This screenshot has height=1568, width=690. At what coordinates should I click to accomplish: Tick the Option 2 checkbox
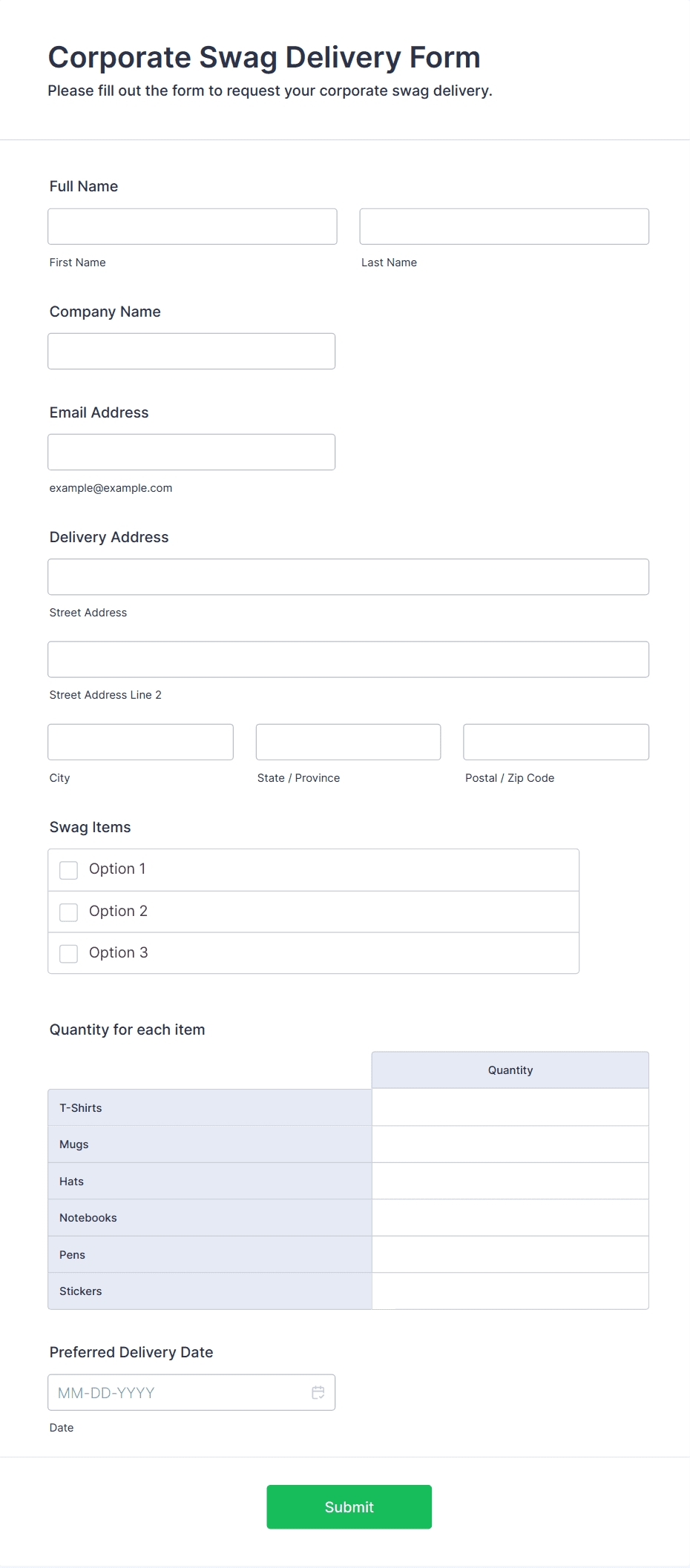tap(69, 912)
